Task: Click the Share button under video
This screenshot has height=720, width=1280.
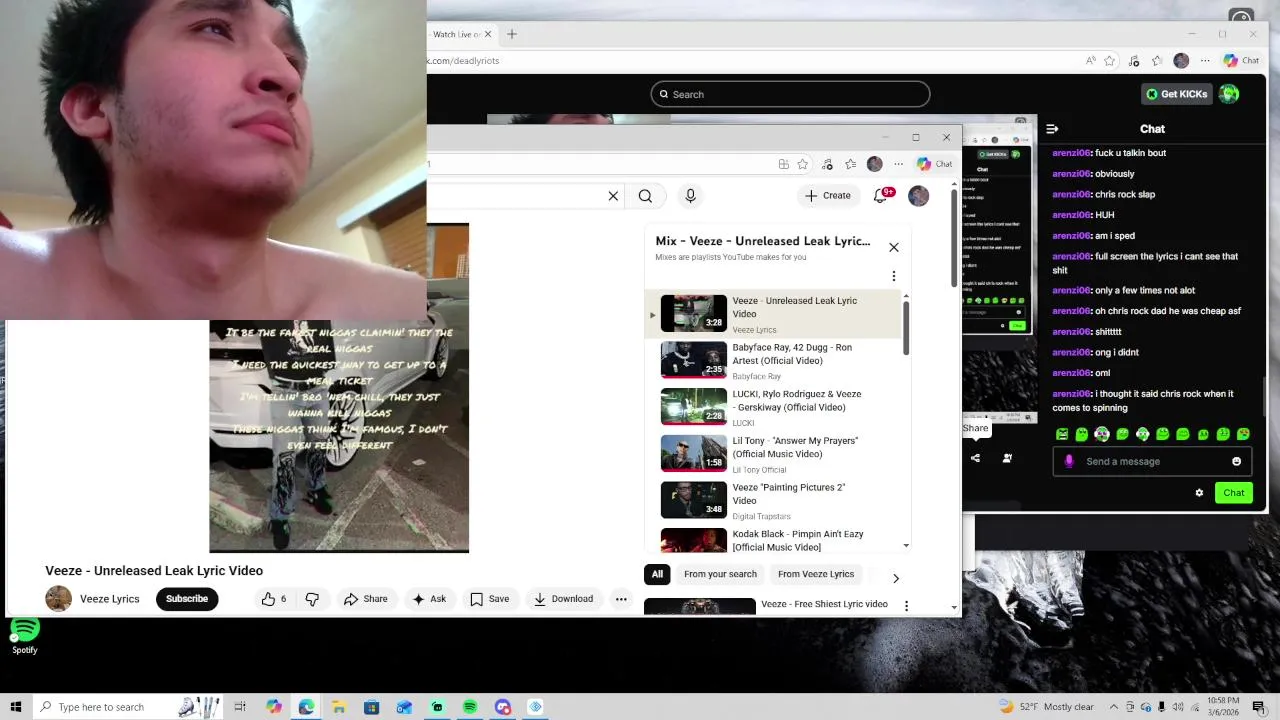Action: pyautogui.click(x=365, y=599)
